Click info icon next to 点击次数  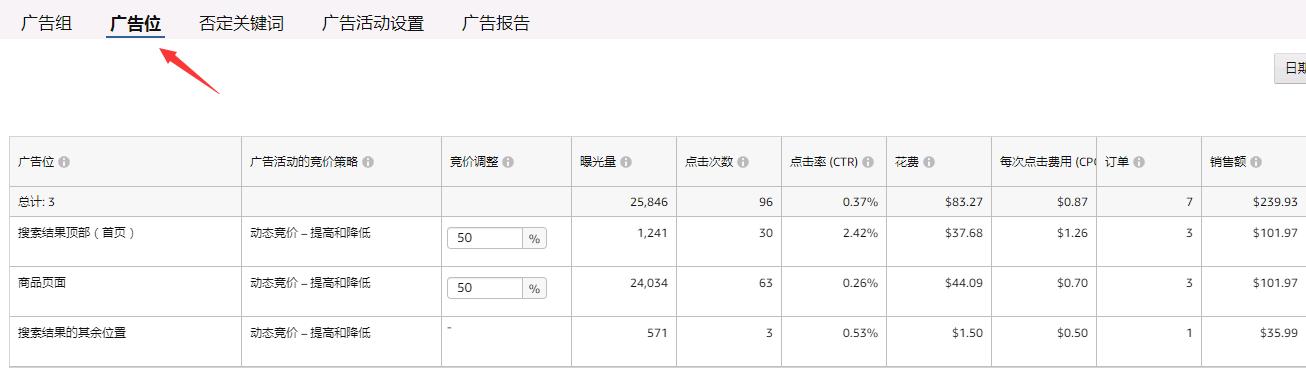[744, 162]
